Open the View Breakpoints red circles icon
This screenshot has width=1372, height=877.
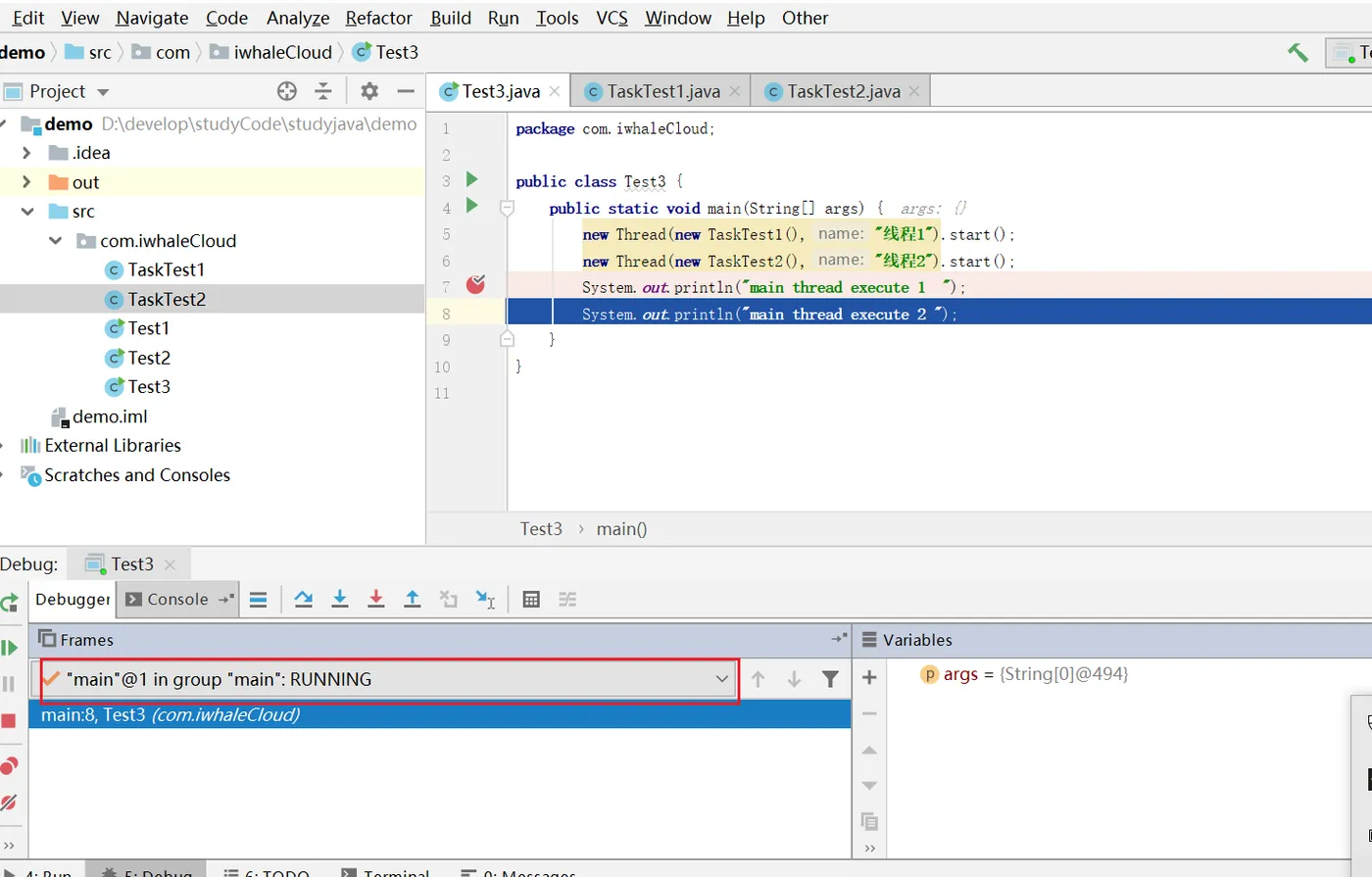9,765
